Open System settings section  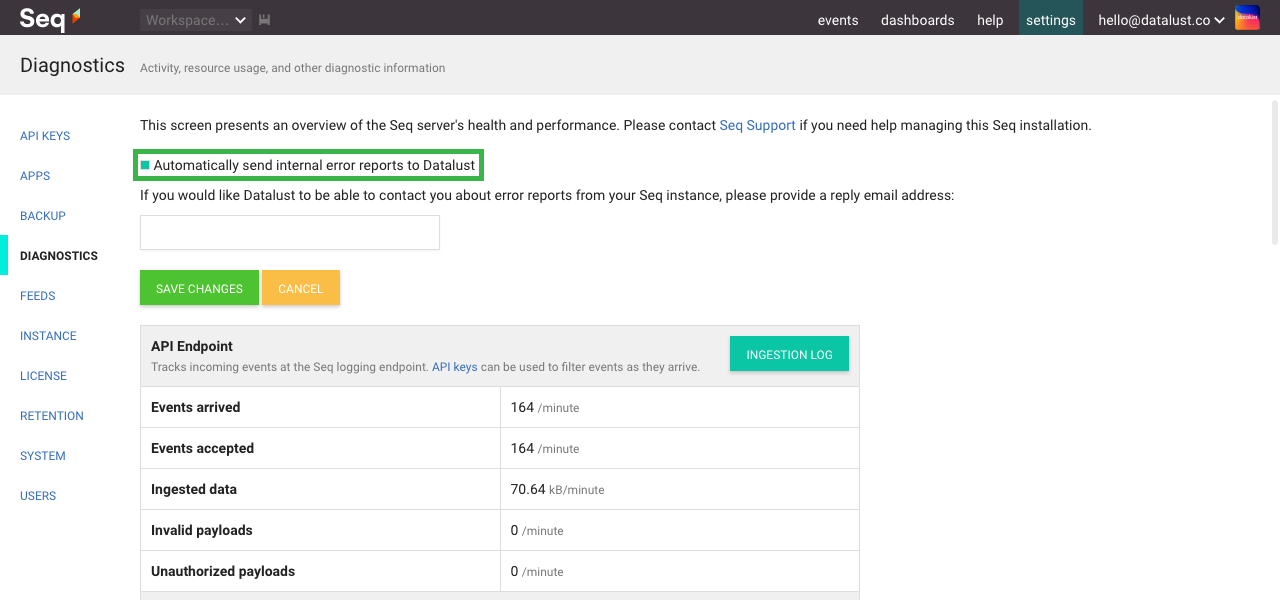(43, 456)
